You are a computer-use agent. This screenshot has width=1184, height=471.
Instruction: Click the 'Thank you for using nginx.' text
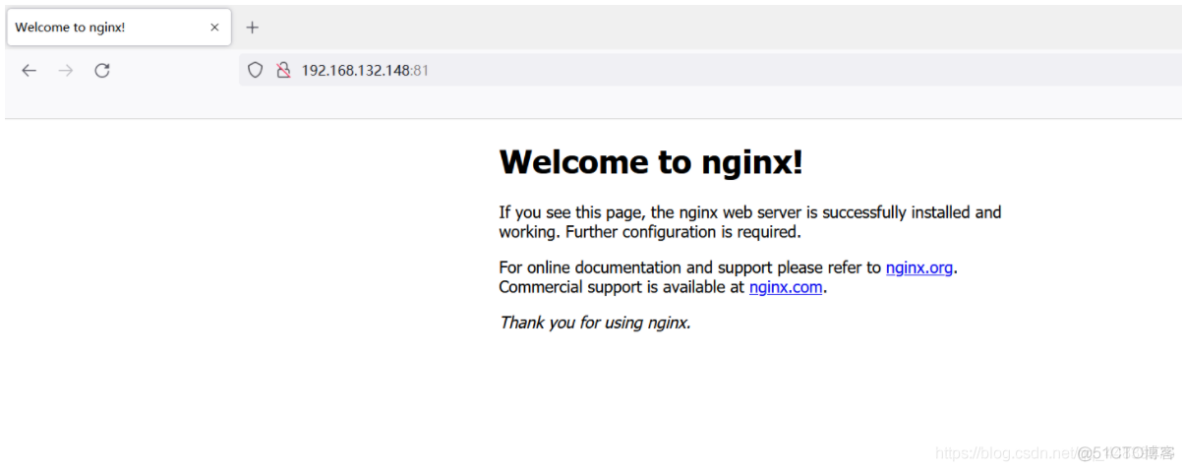(595, 323)
